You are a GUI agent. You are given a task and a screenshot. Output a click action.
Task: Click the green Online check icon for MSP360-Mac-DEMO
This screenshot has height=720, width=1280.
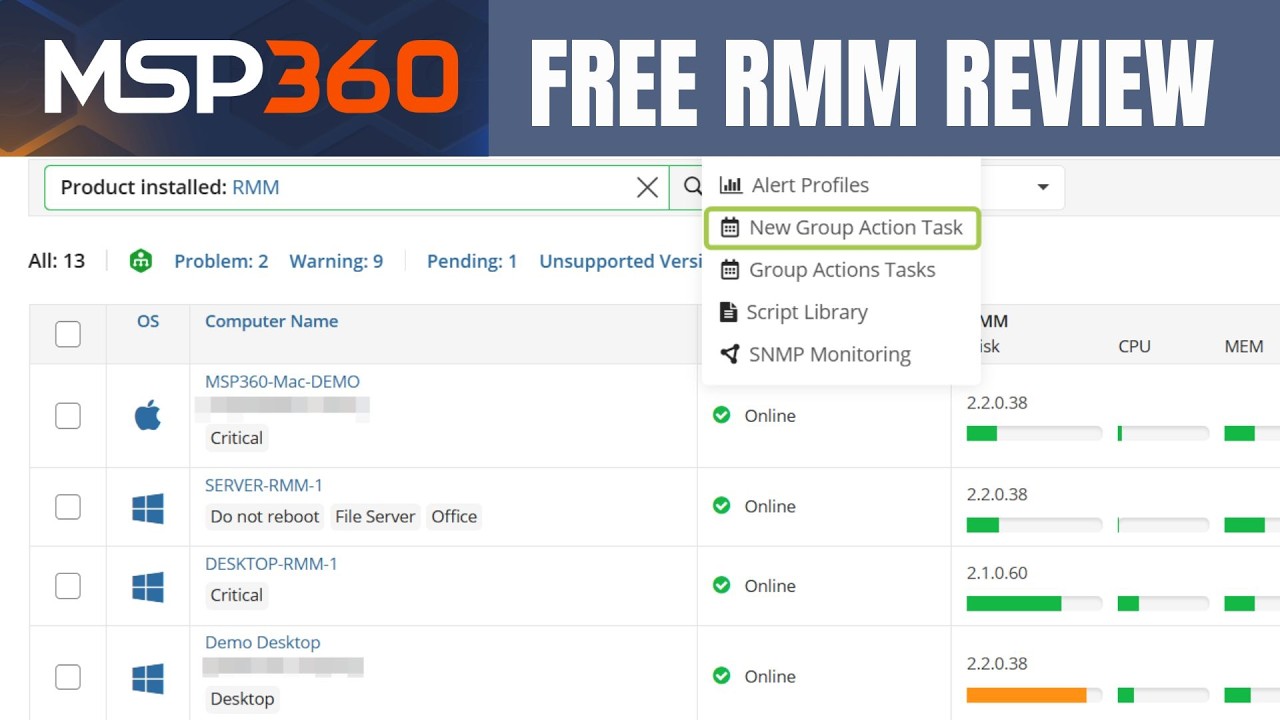point(721,414)
